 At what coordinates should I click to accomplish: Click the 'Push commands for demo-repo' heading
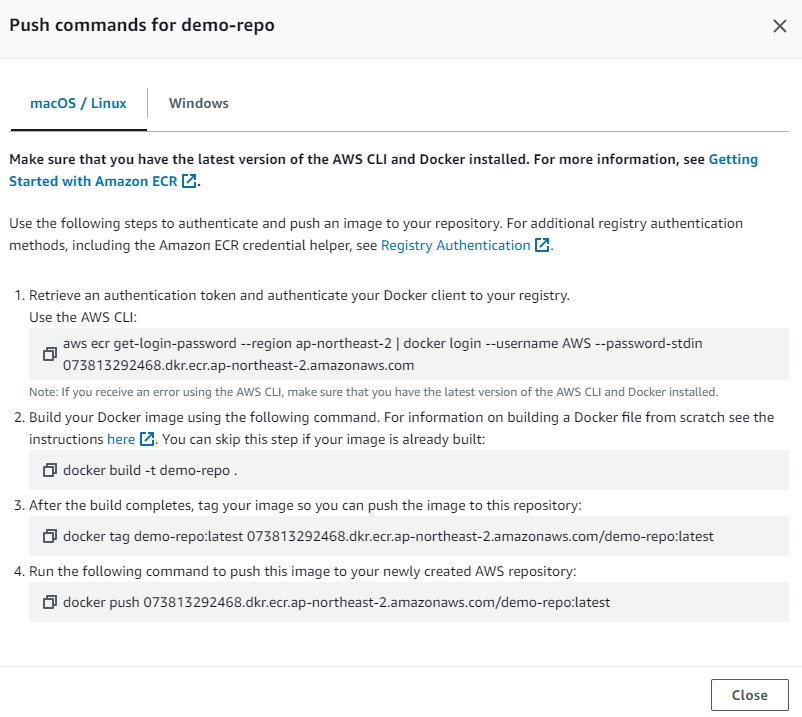pyautogui.click(x=142, y=25)
